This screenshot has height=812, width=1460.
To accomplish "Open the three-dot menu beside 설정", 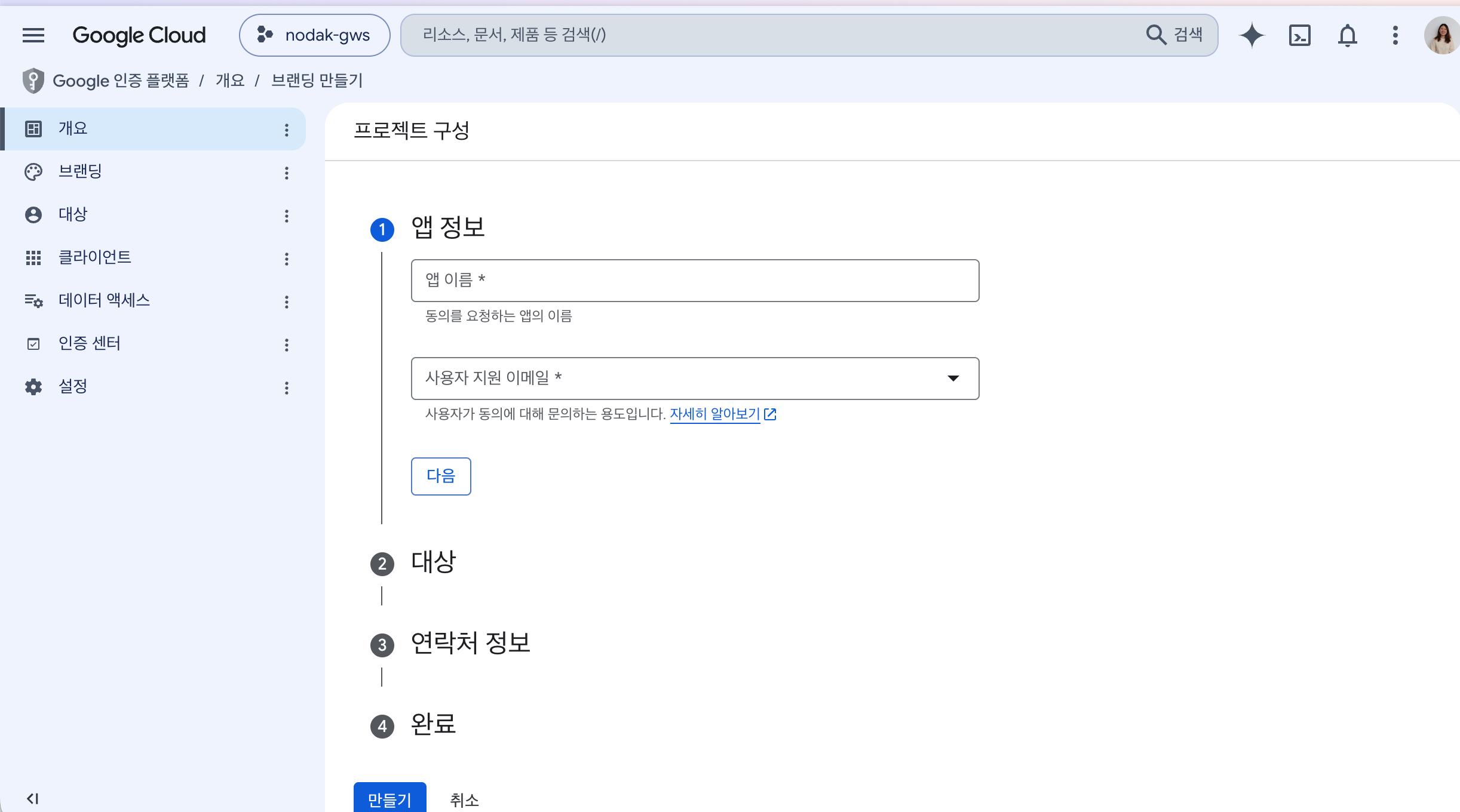I will tap(287, 387).
